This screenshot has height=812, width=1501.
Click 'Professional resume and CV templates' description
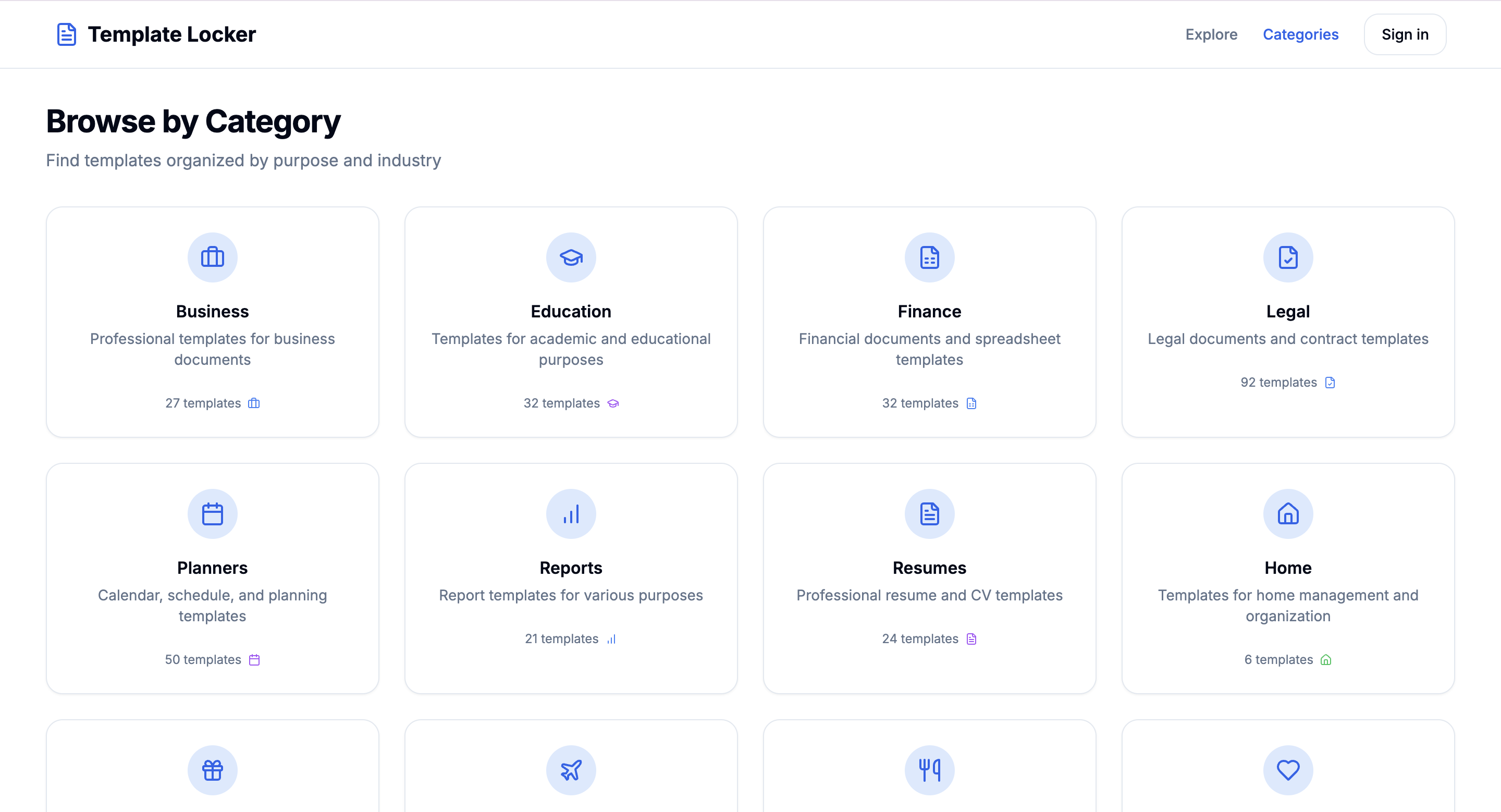[x=929, y=595]
